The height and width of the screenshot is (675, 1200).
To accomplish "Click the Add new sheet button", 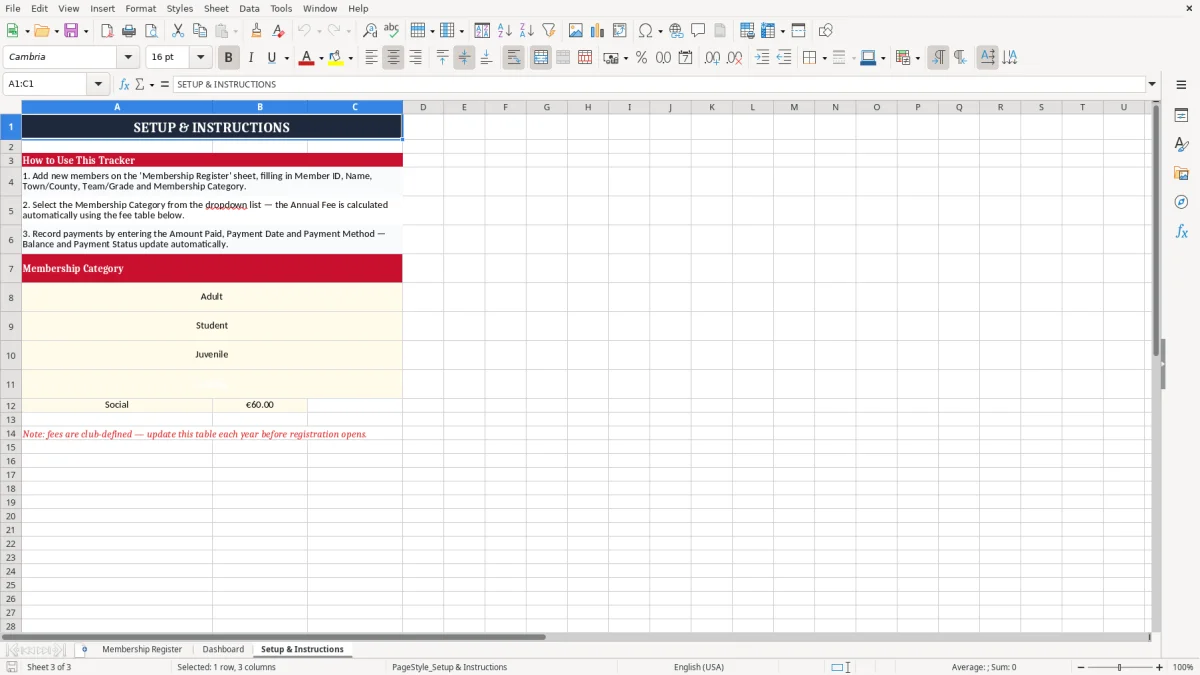I will 84,650.
